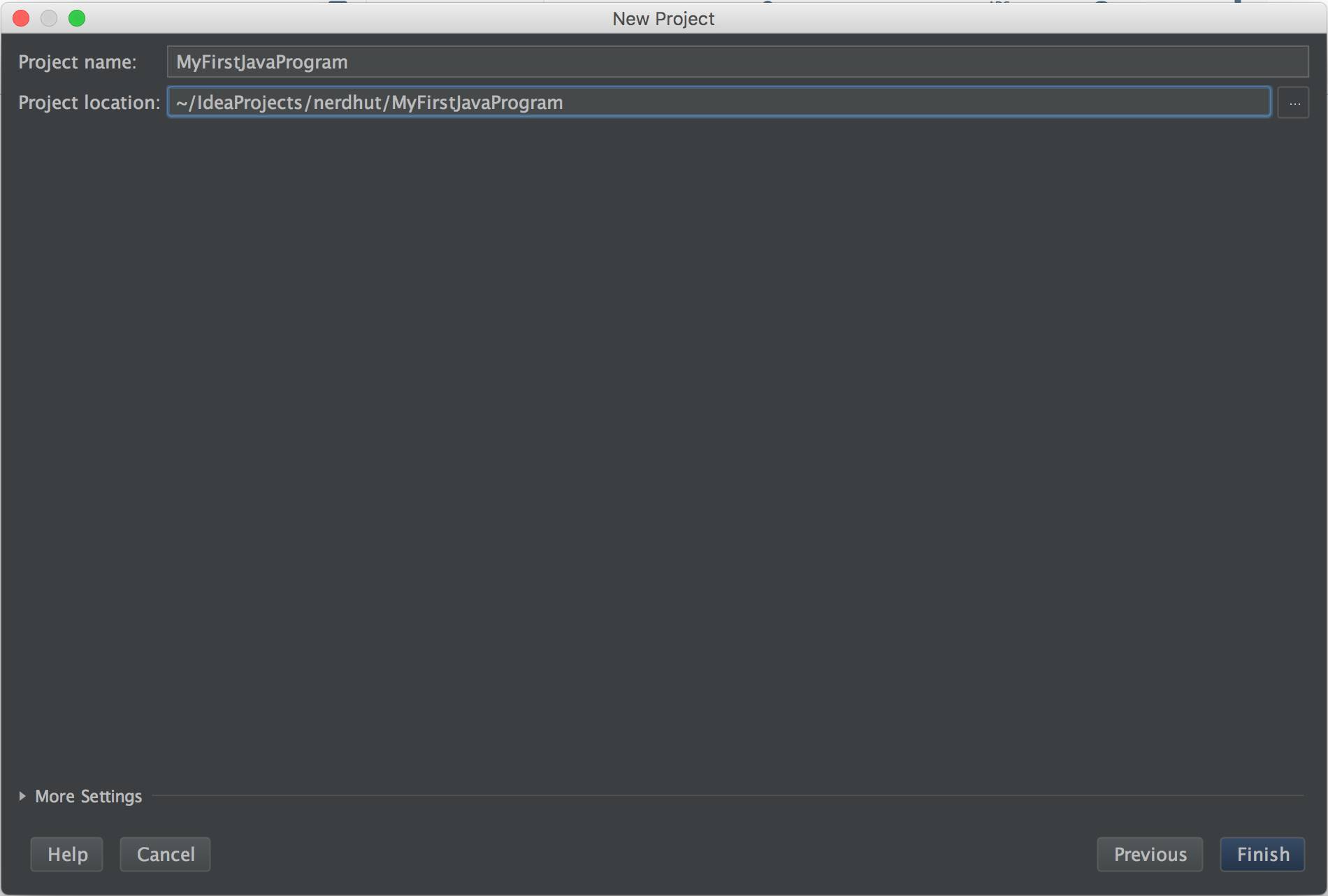Expand More Settings disclosure triangle
The height and width of the screenshot is (896, 1328).
pos(22,796)
